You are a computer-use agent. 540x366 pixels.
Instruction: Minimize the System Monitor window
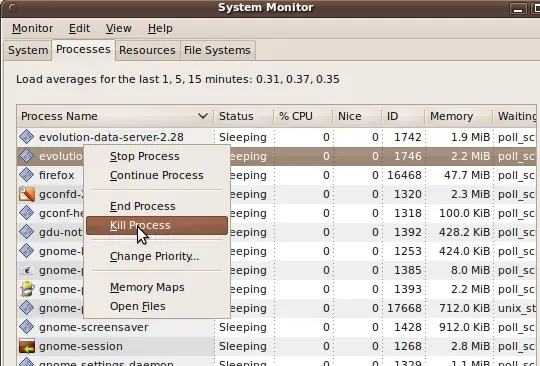pyautogui.click(x=518, y=9)
